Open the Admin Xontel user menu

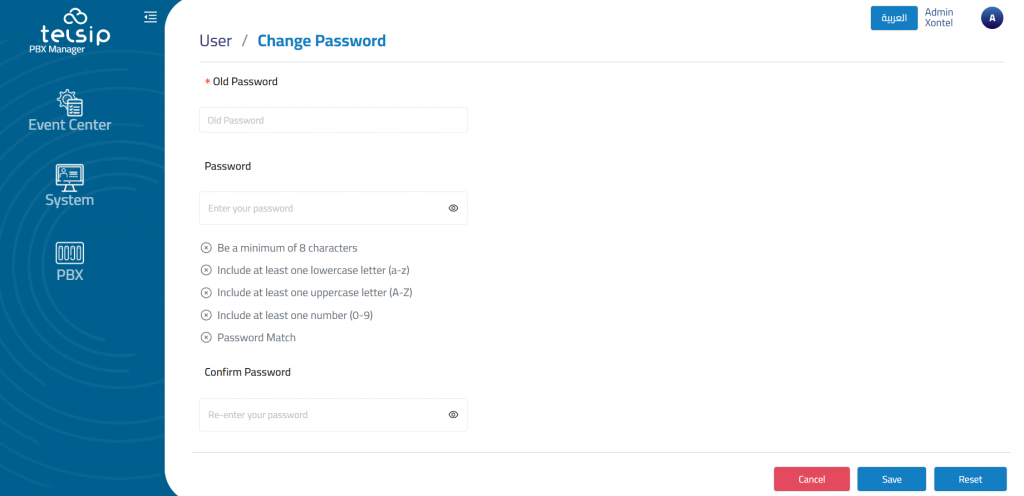(940, 18)
